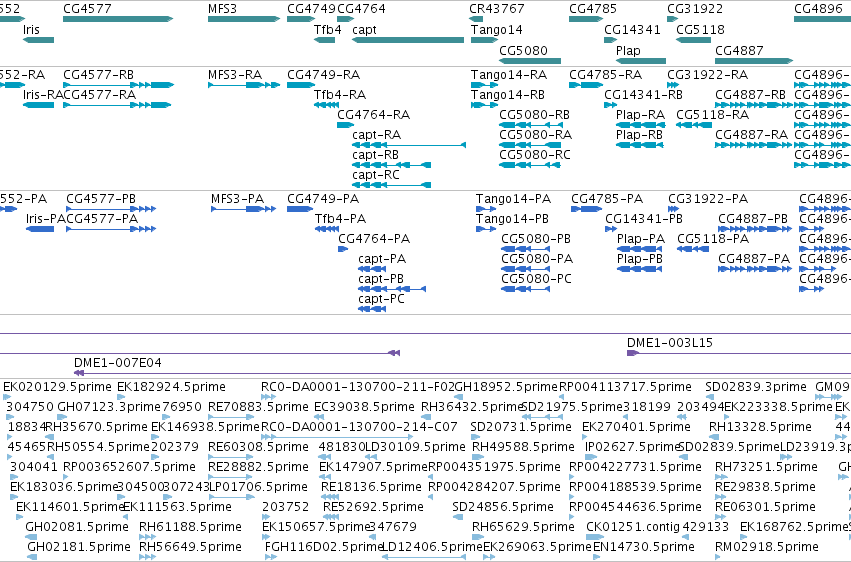Select the CG4577-RA transcript label
The image size is (851, 562).
click(x=99, y=94)
